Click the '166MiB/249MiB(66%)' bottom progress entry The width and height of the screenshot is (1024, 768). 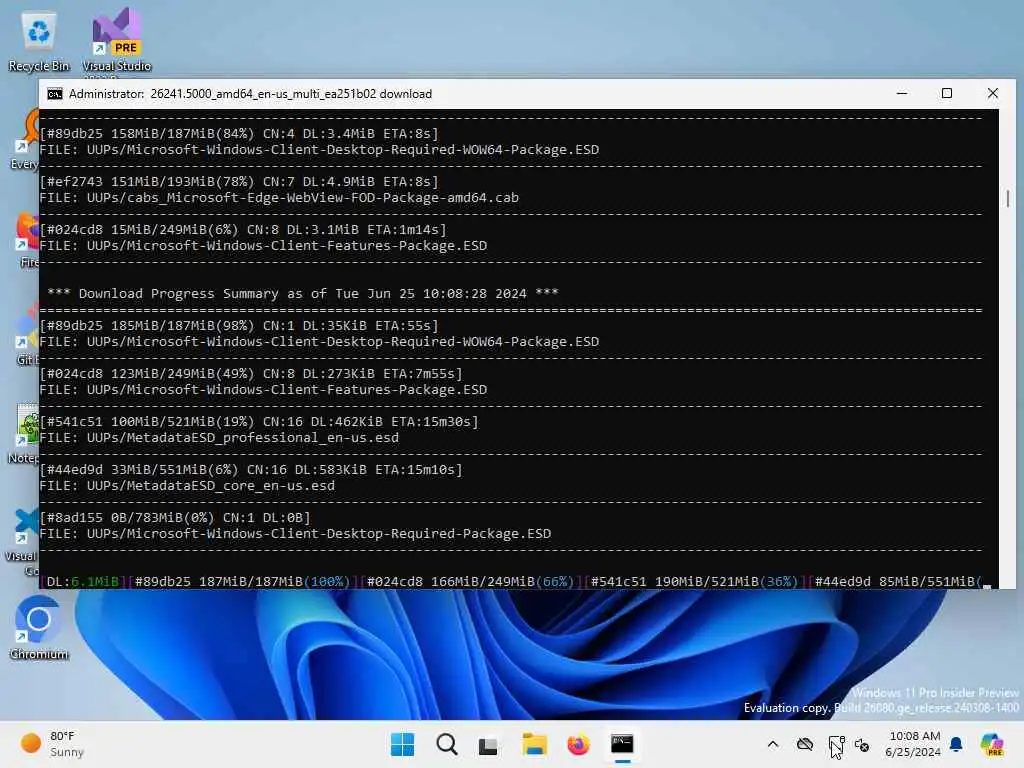click(502, 582)
